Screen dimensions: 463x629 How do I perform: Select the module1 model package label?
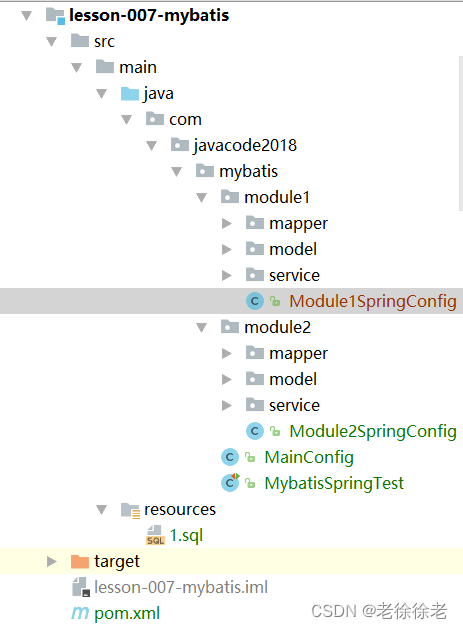click(x=293, y=250)
